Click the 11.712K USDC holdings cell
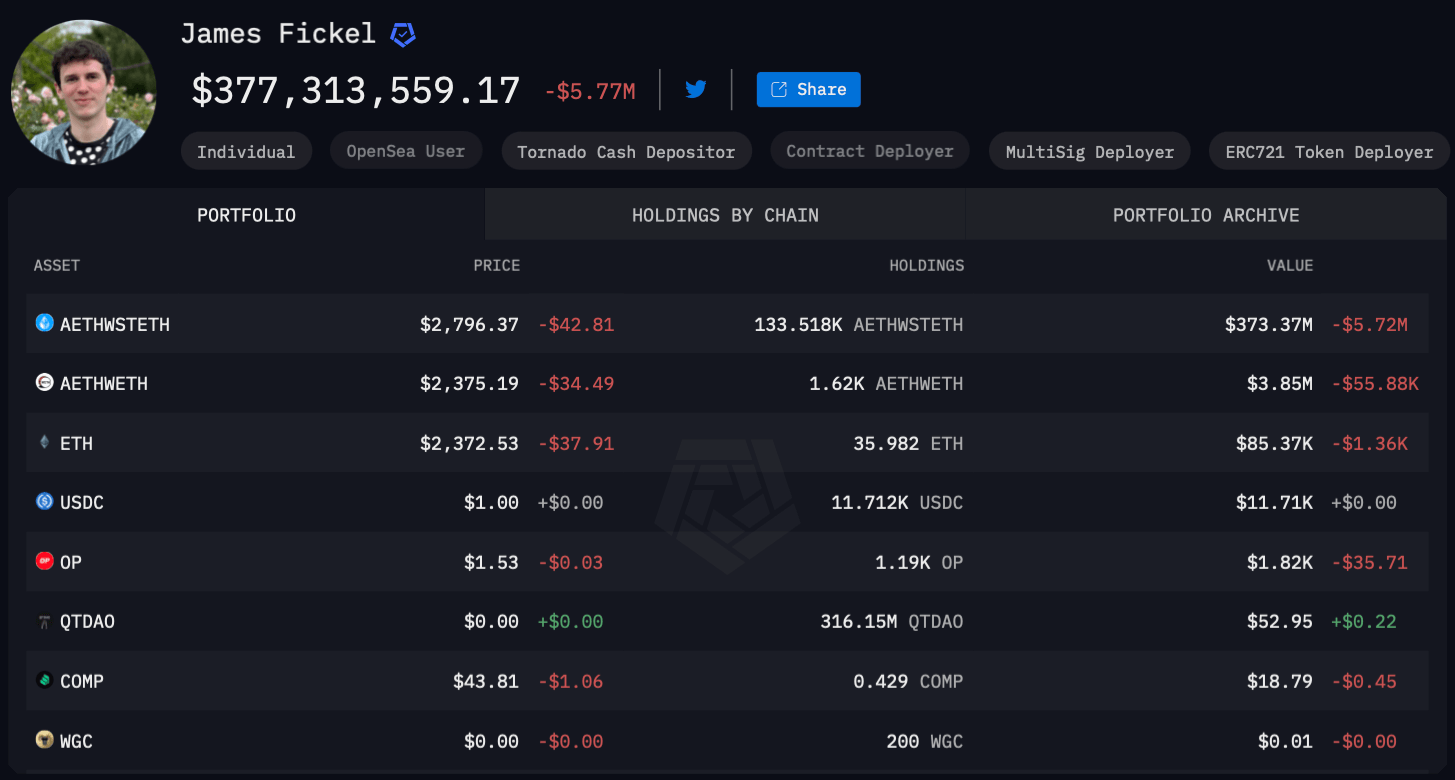1455x780 pixels. (x=898, y=502)
